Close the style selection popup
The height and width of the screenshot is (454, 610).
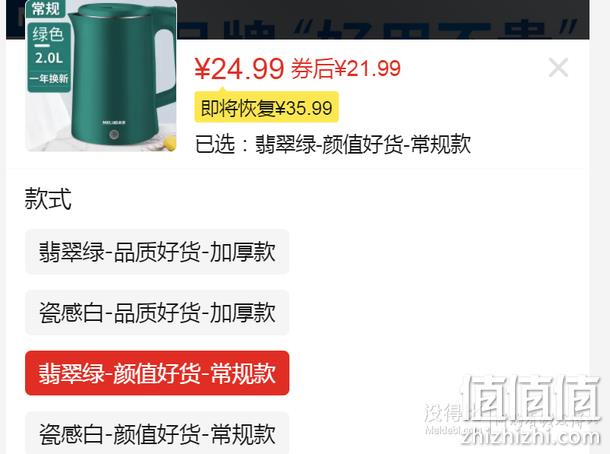click(558, 68)
